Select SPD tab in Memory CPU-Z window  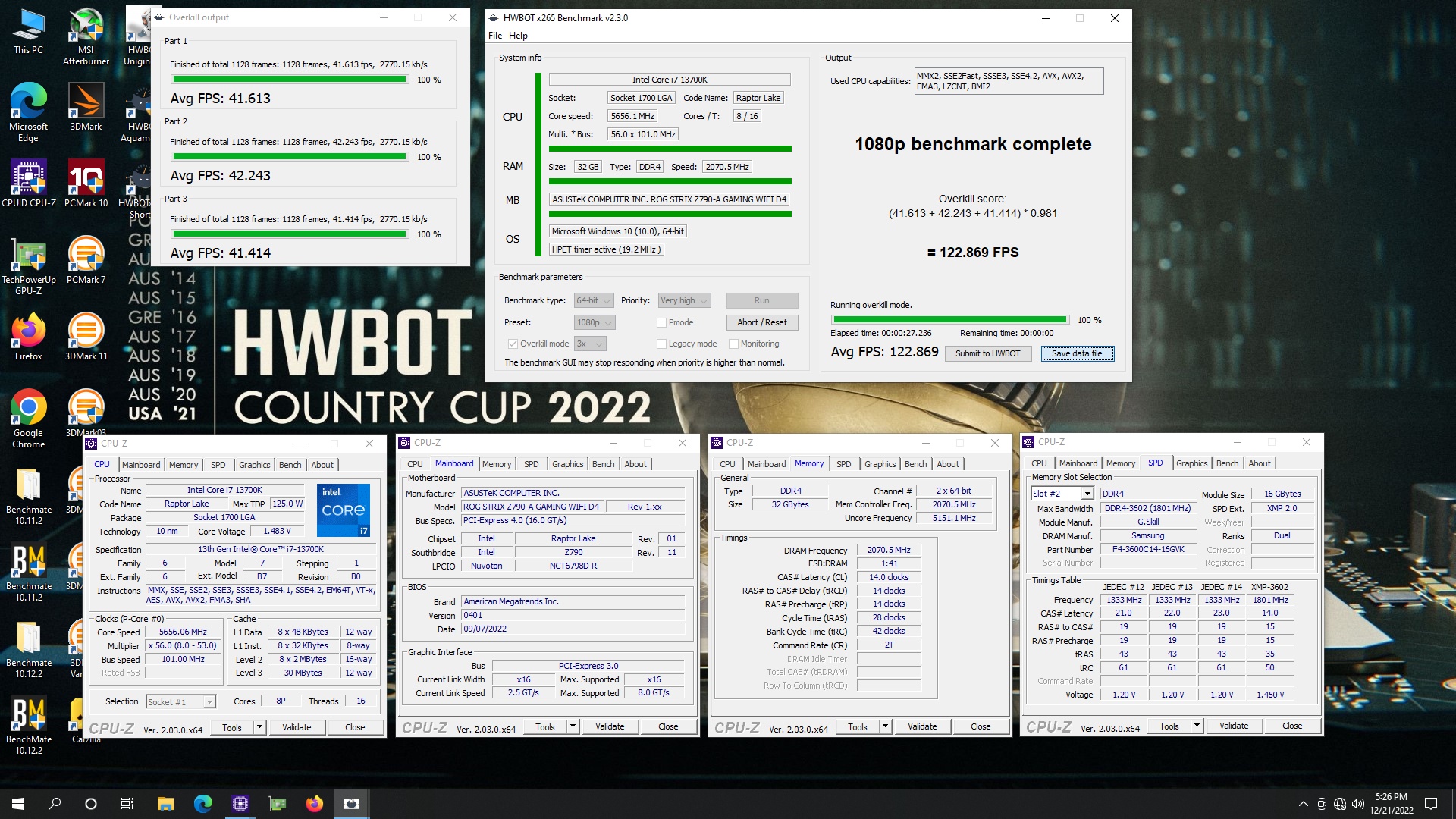click(x=844, y=464)
